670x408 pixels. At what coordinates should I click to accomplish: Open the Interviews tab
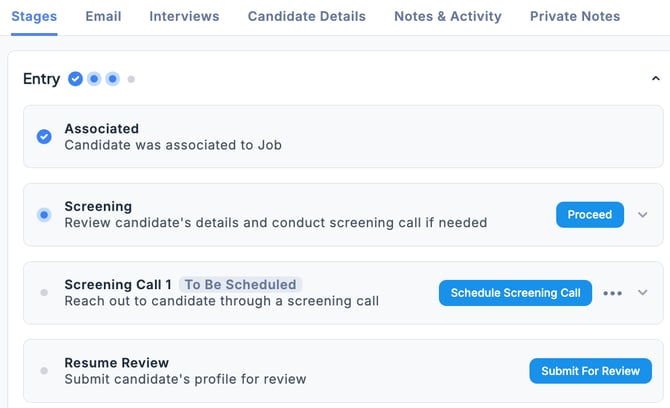[x=184, y=16]
